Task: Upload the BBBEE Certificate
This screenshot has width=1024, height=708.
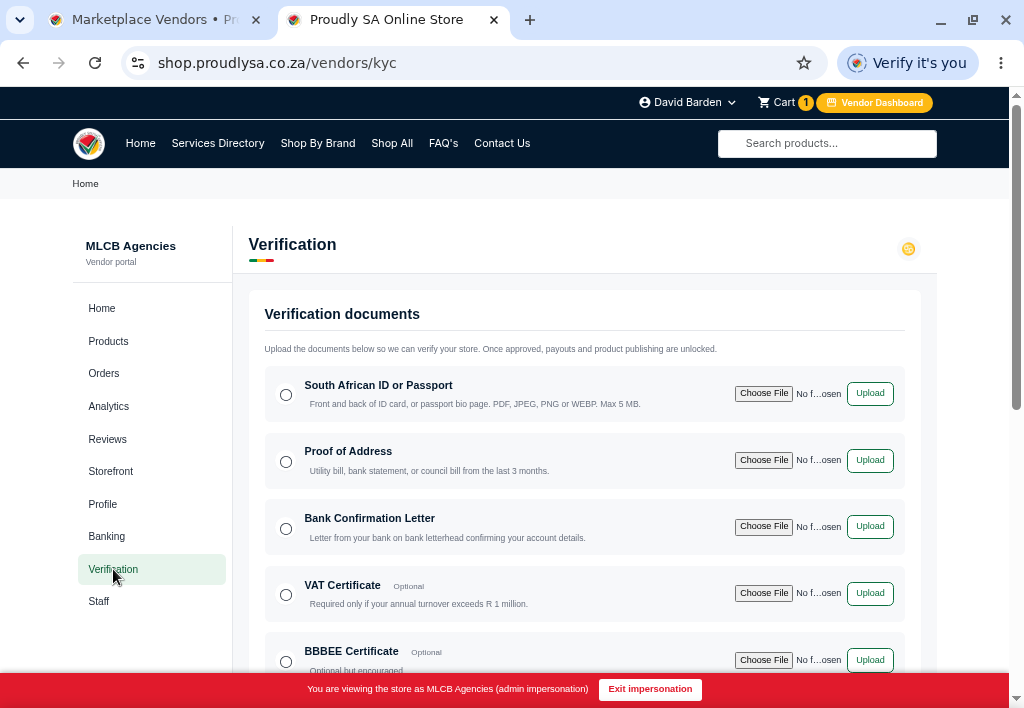Action: point(870,660)
